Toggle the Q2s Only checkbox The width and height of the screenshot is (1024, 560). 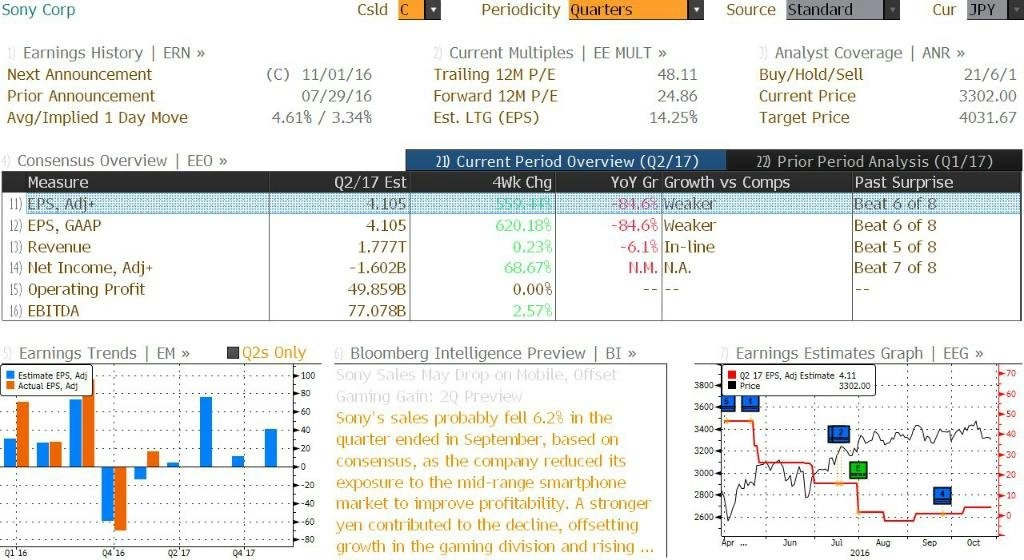[x=232, y=353]
